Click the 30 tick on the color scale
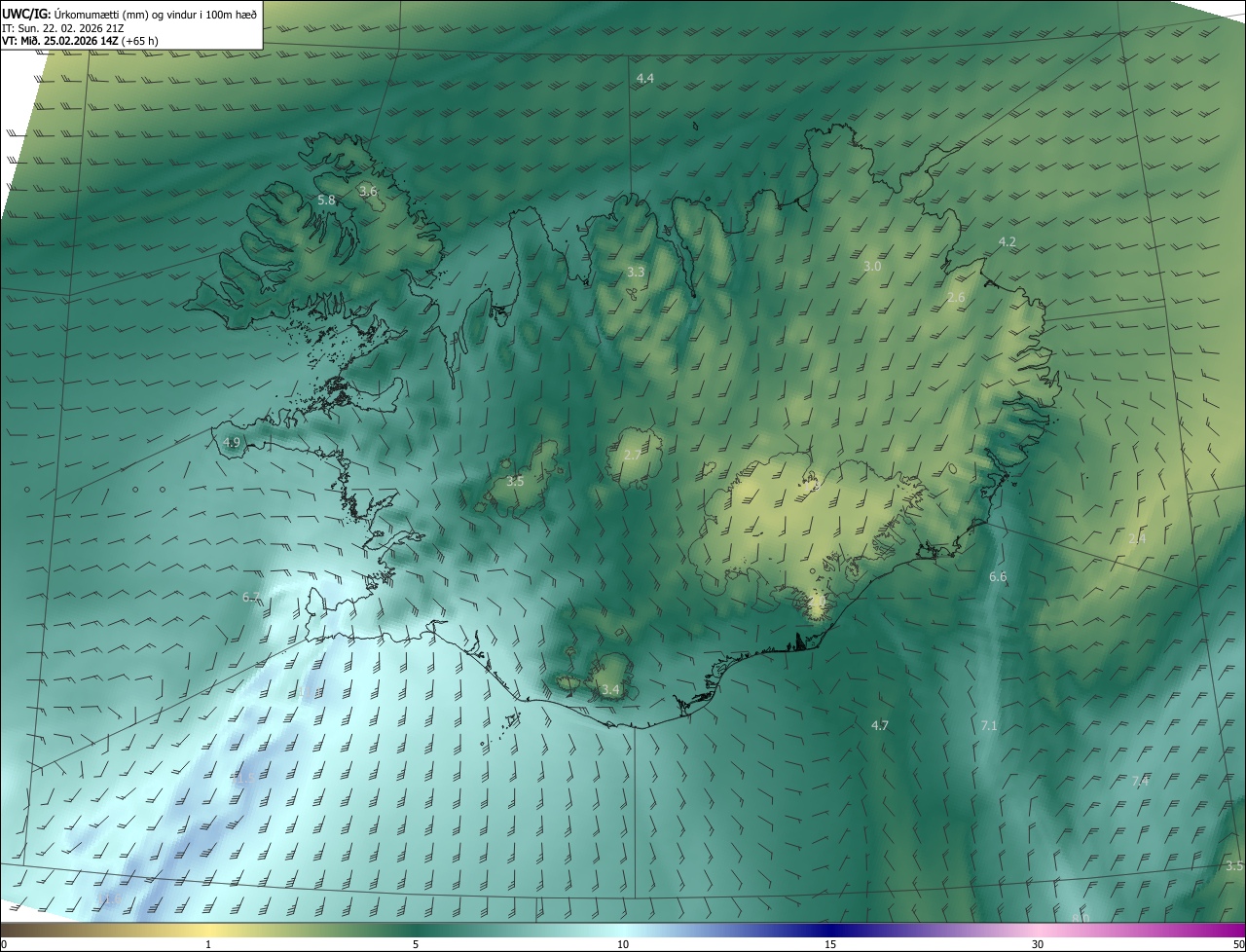Screen dimensions: 1246x952 click(1038, 944)
